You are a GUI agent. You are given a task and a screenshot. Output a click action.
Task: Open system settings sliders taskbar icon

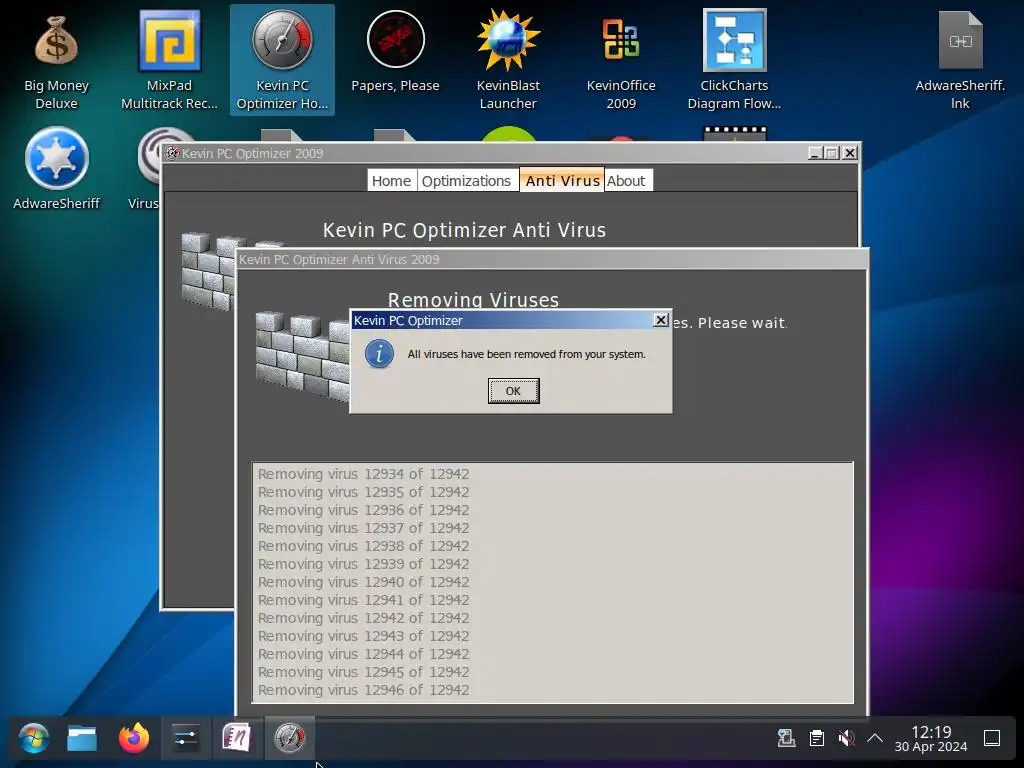[185, 739]
